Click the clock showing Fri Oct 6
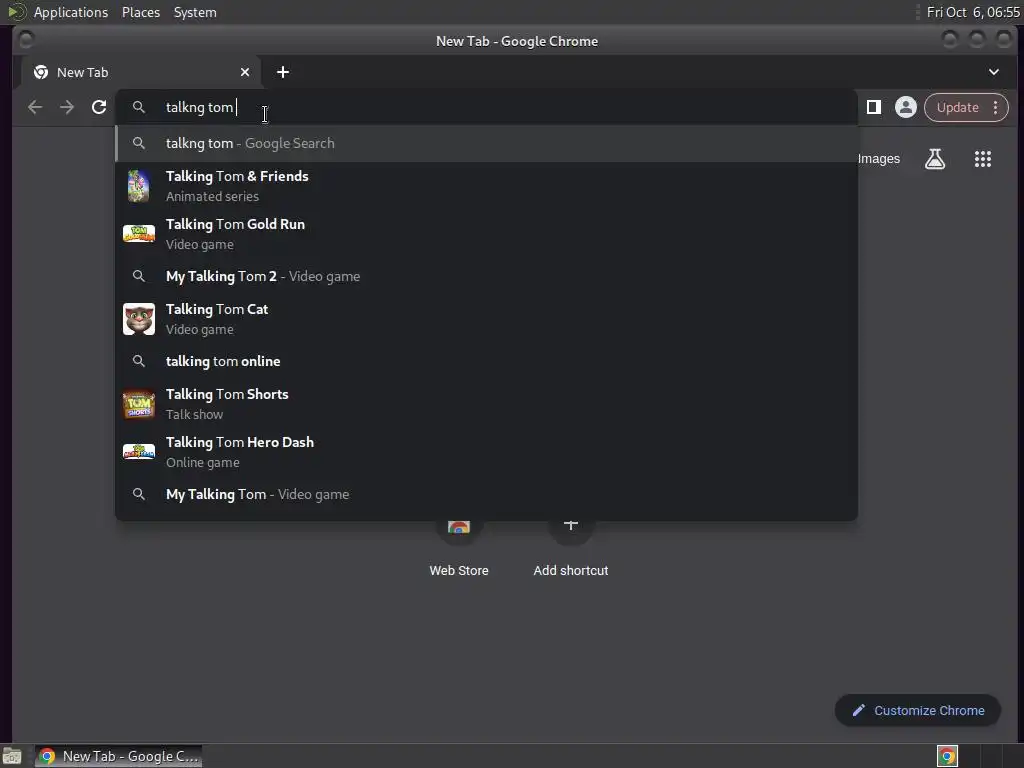The image size is (1024, 768). tap(972, 12)
